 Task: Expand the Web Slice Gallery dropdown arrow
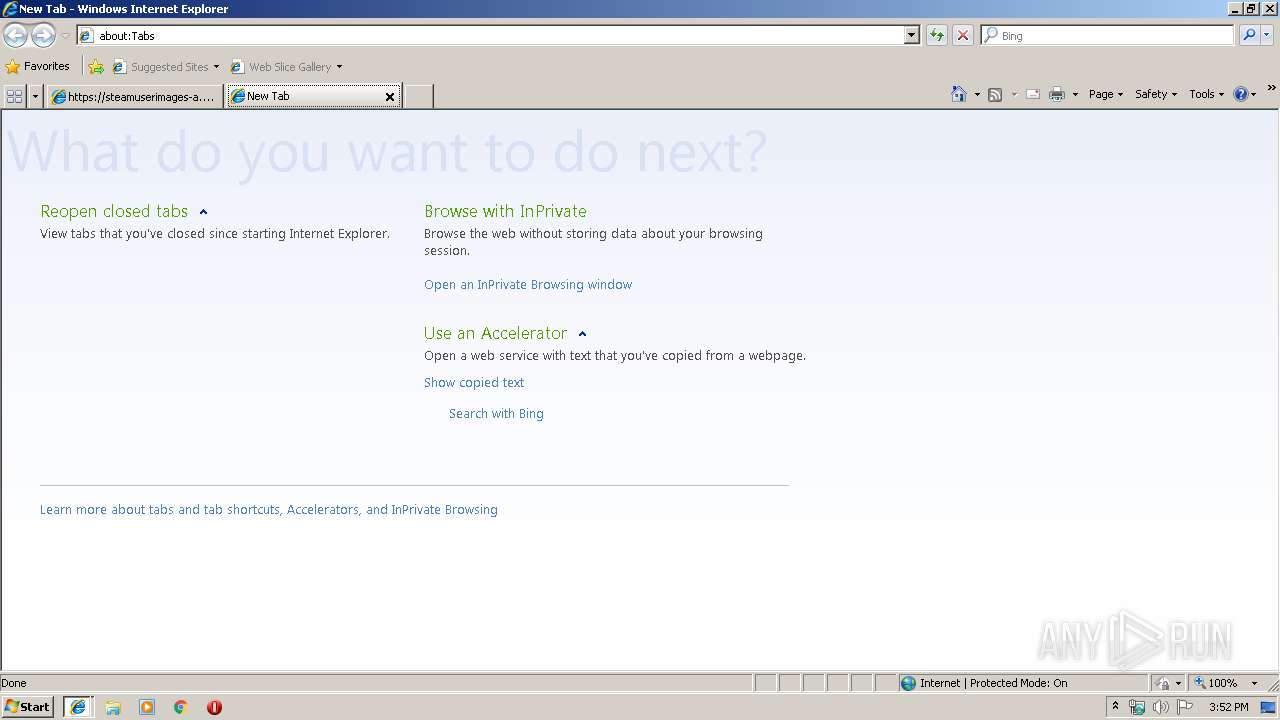point(339,67)
